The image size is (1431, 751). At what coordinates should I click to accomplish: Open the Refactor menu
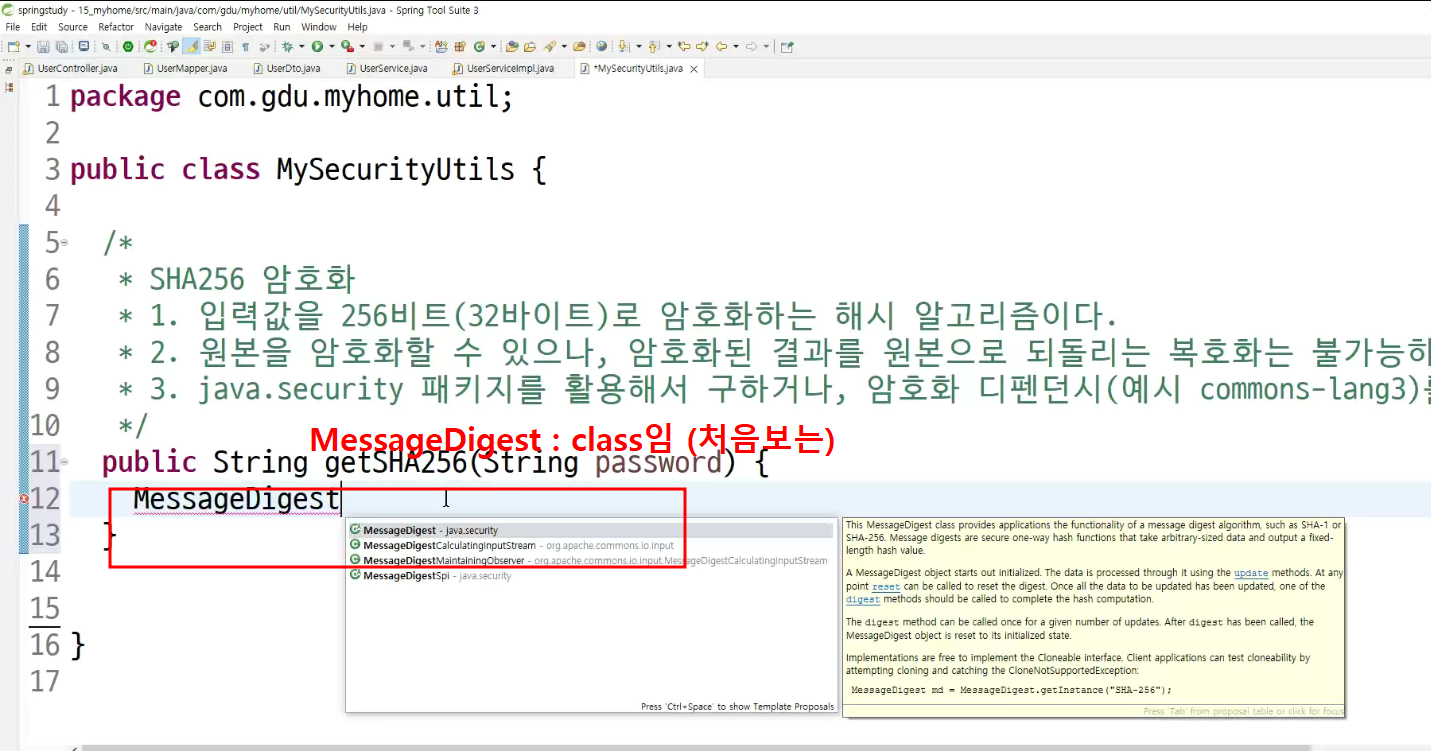click(116, 27)
